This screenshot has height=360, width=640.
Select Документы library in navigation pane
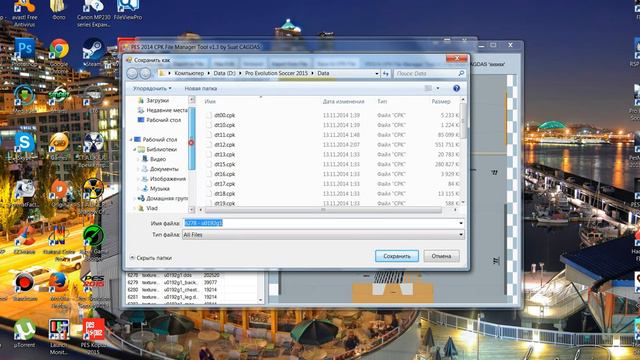click(164, 169)
